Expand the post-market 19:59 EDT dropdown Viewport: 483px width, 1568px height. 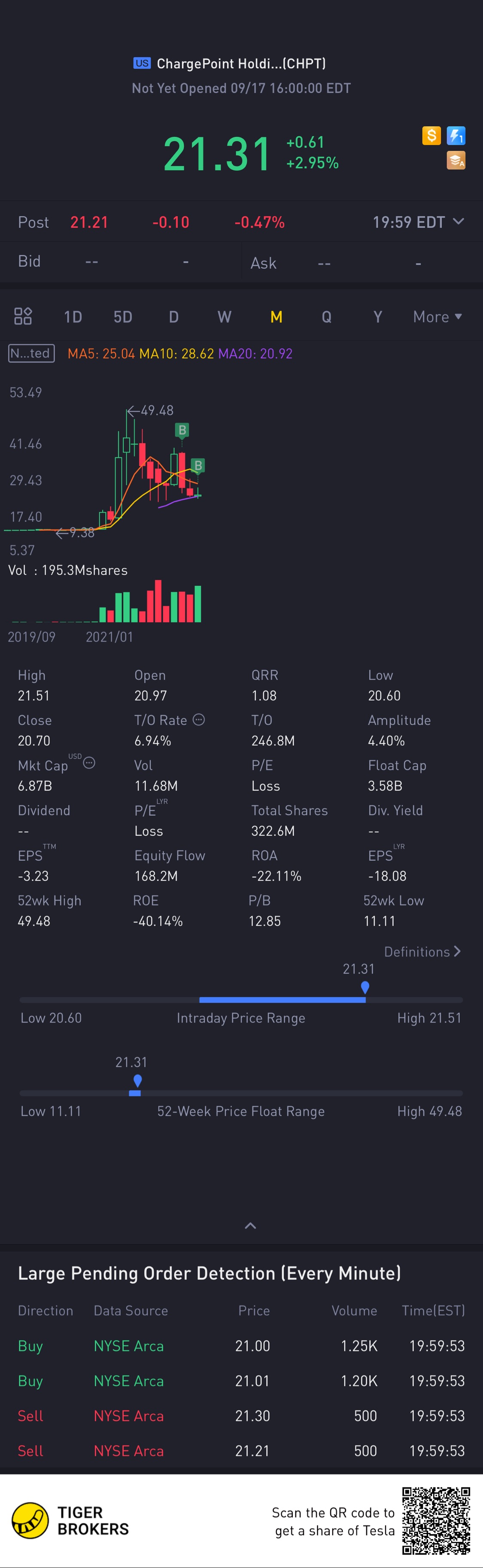point(419,222)
